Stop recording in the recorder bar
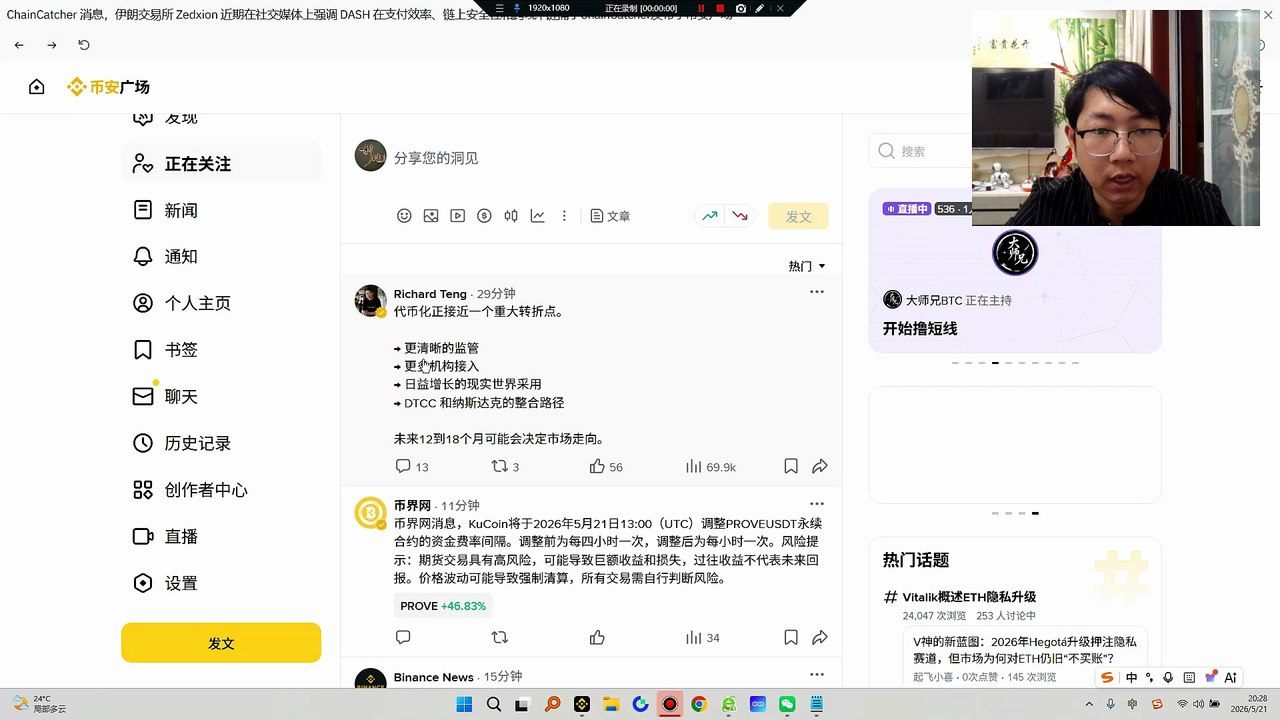Viewport: 1280px width, 720px height. tap(720, 8)
